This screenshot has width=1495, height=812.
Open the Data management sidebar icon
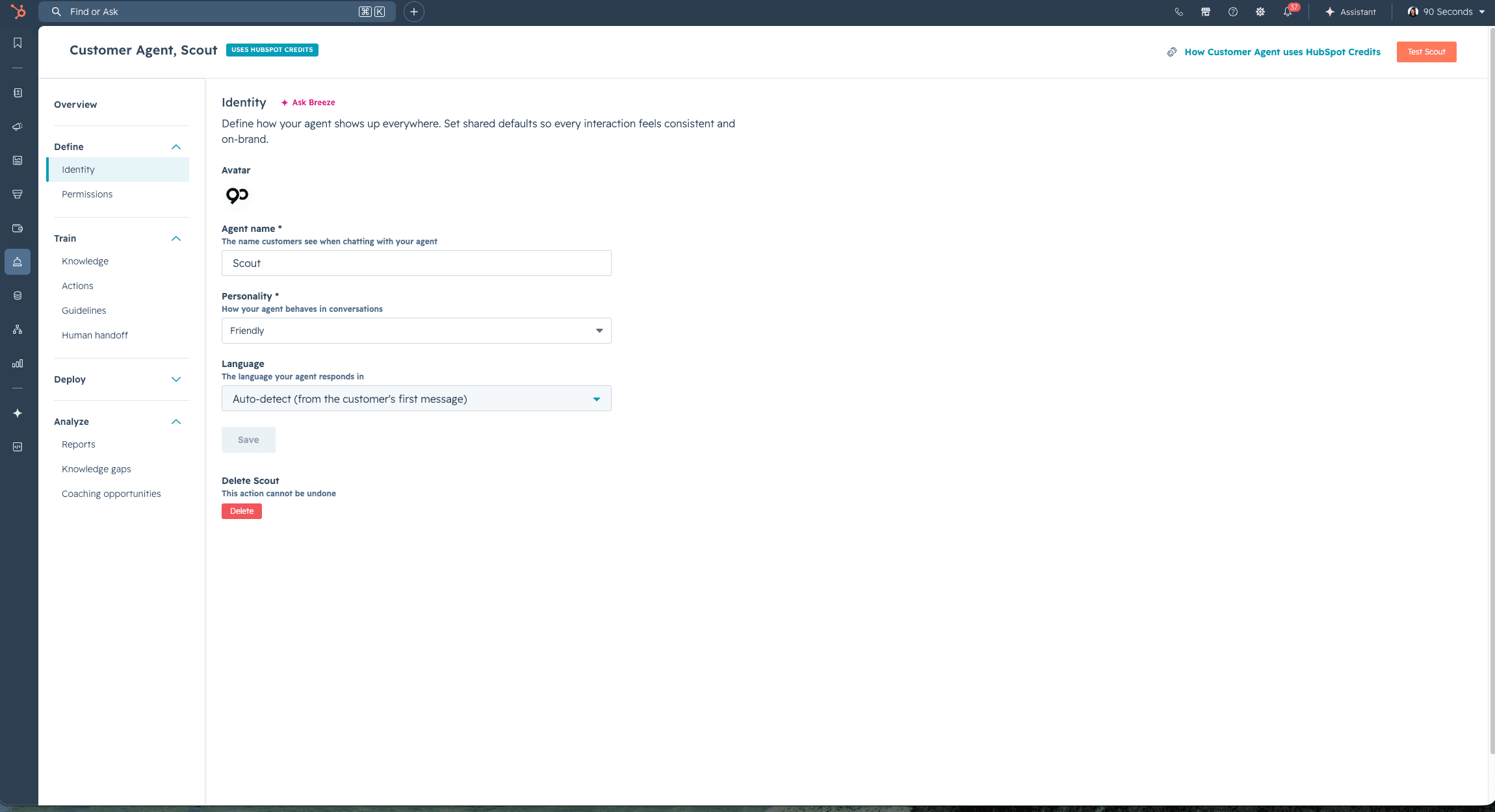(18, 296)
